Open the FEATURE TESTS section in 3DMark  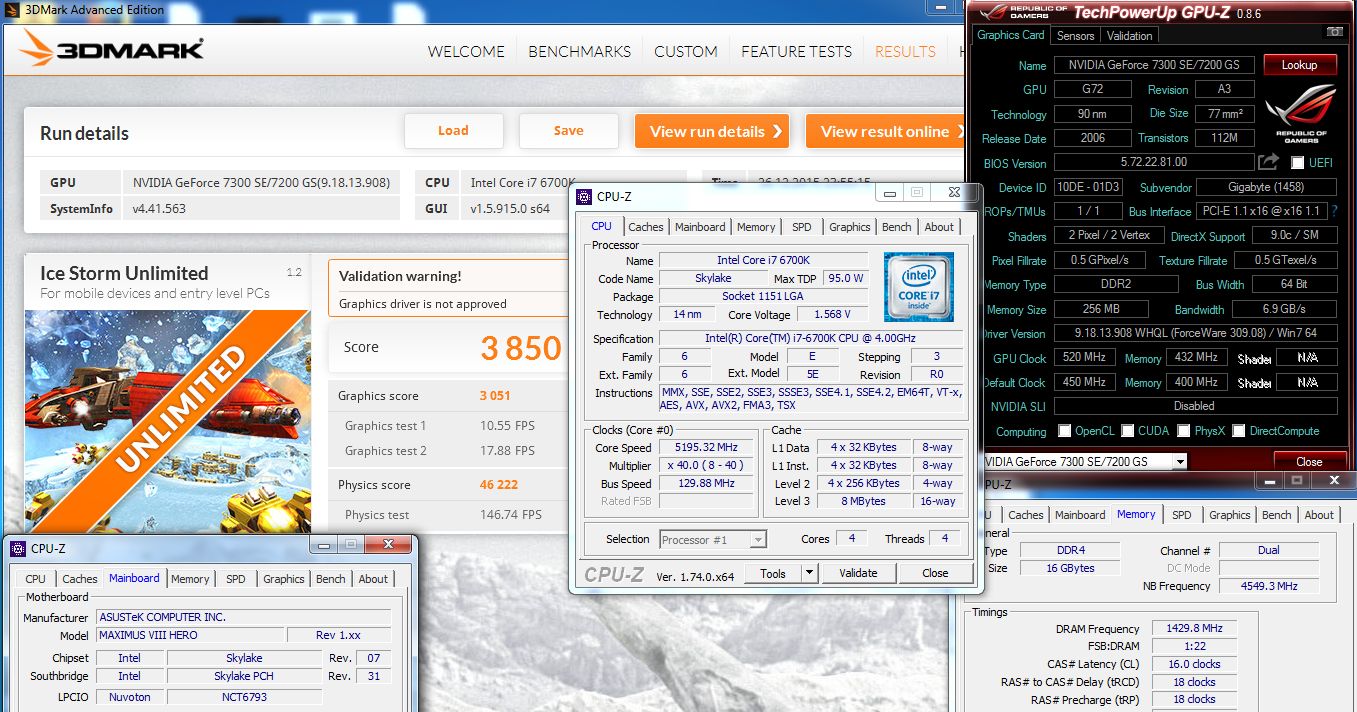[x=796, y=51]
